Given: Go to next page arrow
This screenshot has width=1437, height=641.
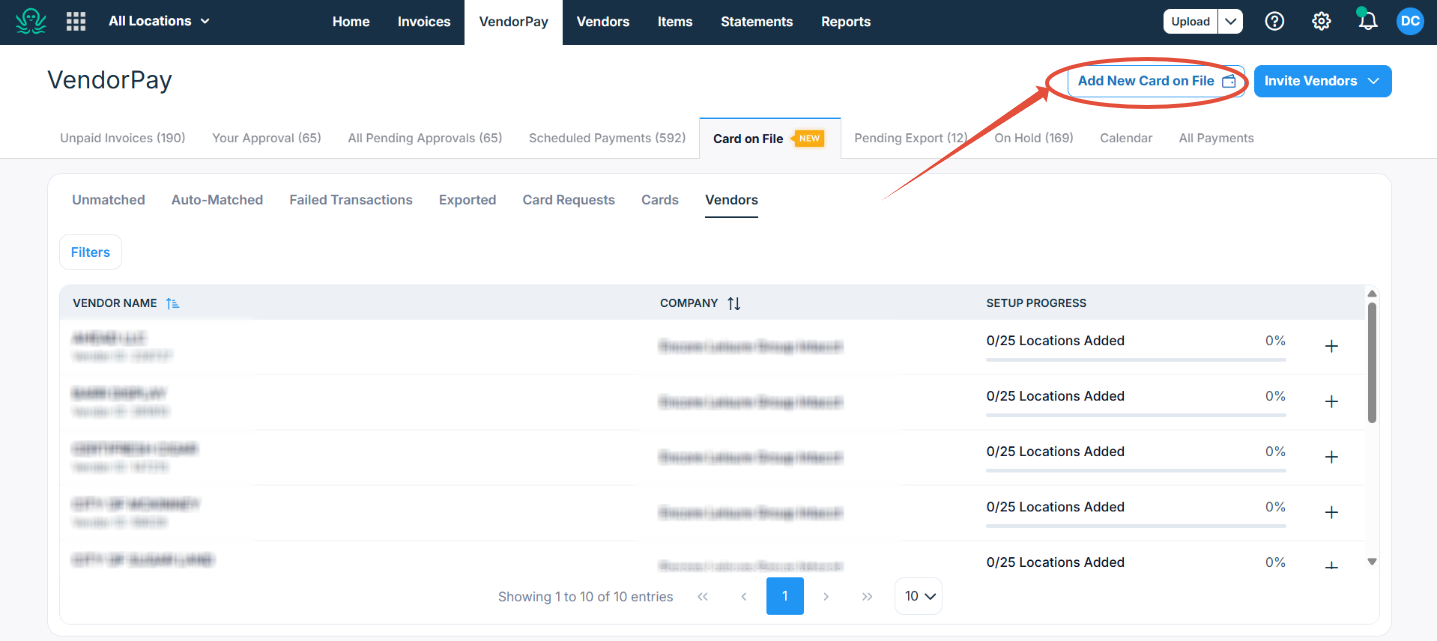Looking at the screenshot, I should click(x=826, y=596).
